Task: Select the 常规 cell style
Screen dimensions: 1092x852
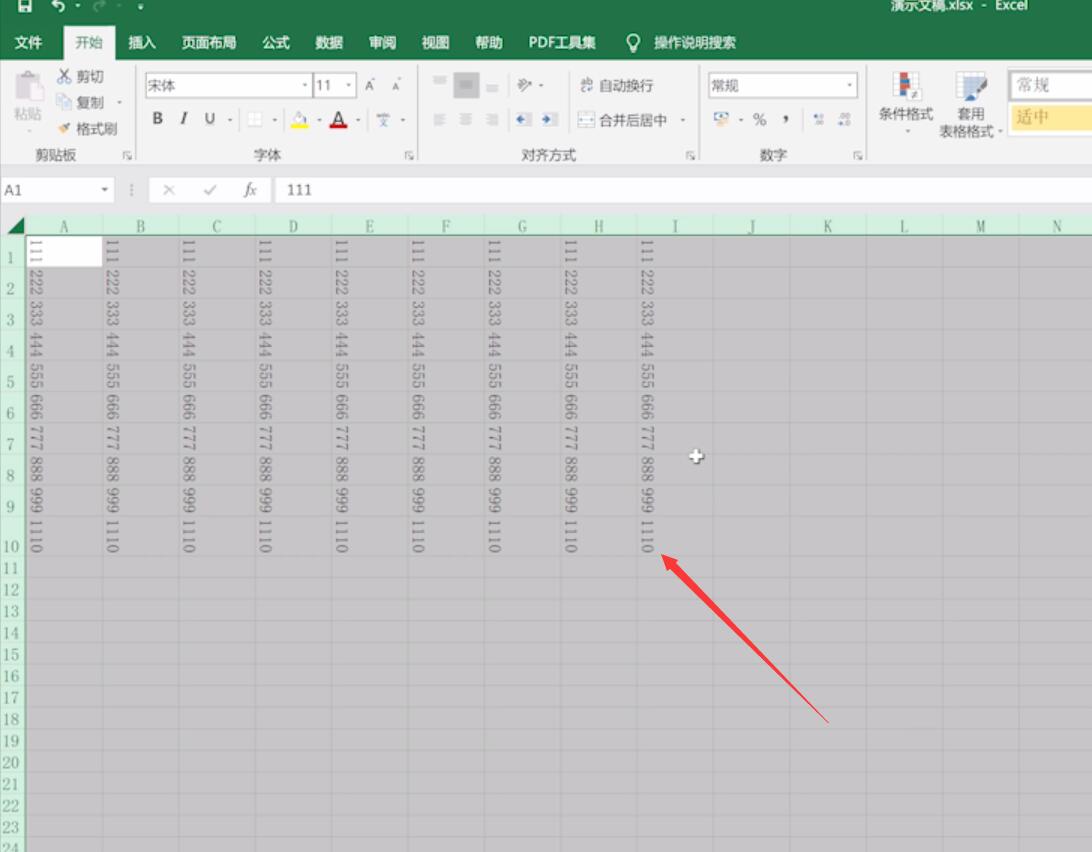Action: click(1050, 85)
